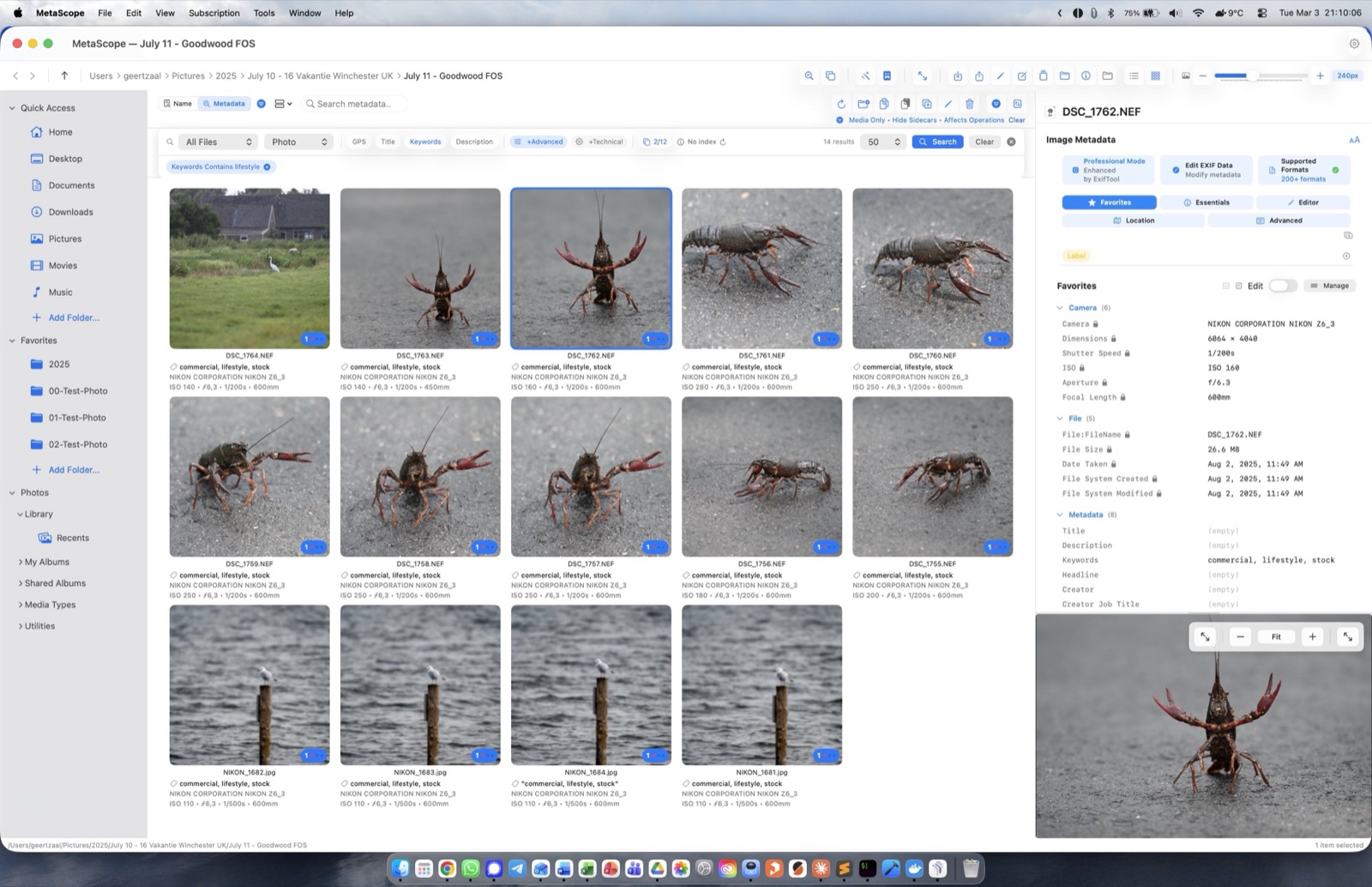This screenshot has width=1372, height=887.
Task: Open the Subscription menu
Action: (214, 13)
